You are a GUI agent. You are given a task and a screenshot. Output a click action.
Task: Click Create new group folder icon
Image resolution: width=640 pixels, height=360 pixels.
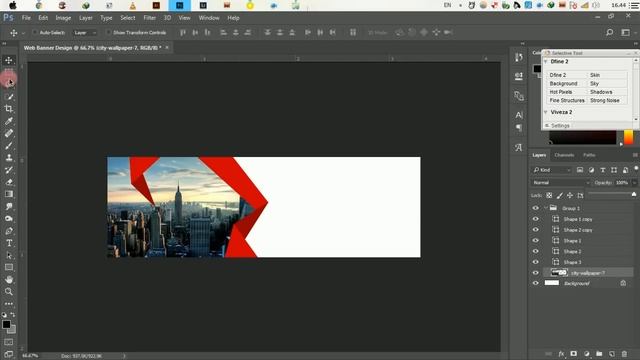(599, 354)
